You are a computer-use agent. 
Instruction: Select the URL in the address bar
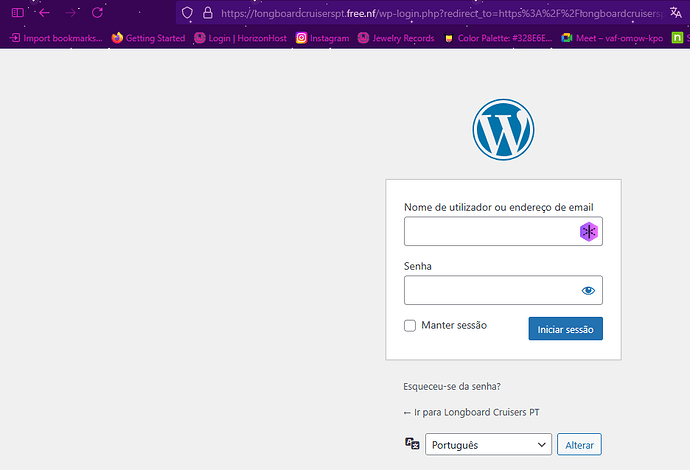tap(441, 14)
